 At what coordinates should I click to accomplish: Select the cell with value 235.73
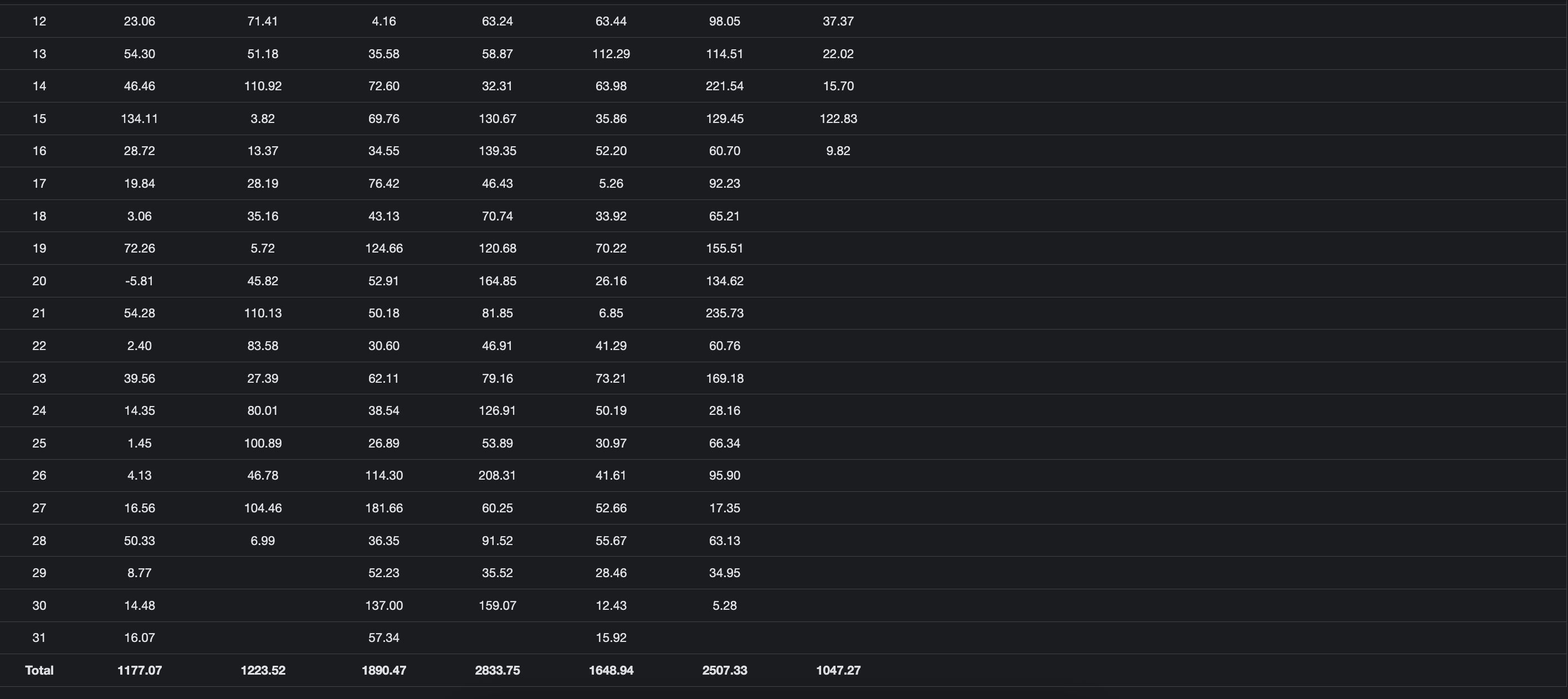pyautogui.click(x=724, y=313)
